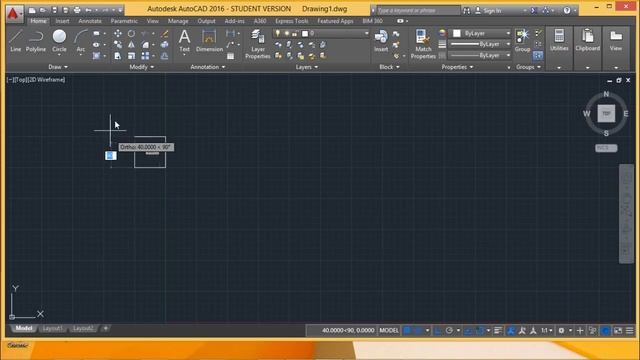Expand the Draw panel
The width and height of the screenshot is (640, 360).
click(x=58, y=67)
